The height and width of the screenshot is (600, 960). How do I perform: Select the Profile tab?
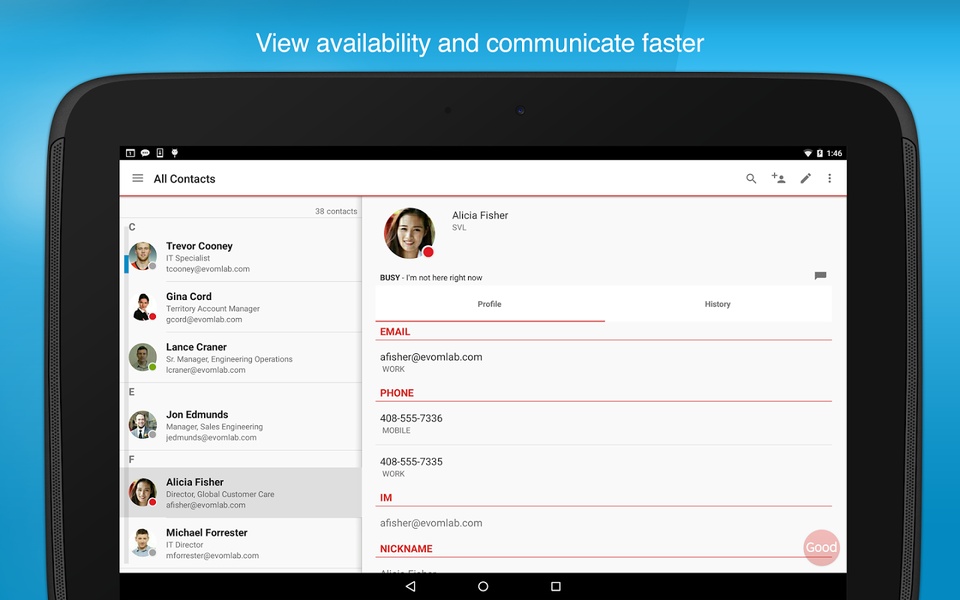tap(490, 304)
